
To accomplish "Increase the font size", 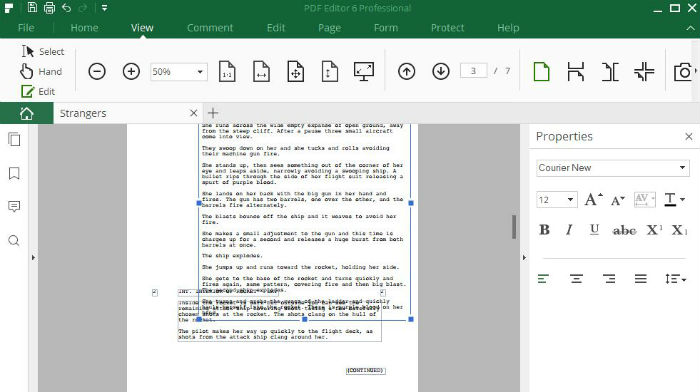I will 593,200.
